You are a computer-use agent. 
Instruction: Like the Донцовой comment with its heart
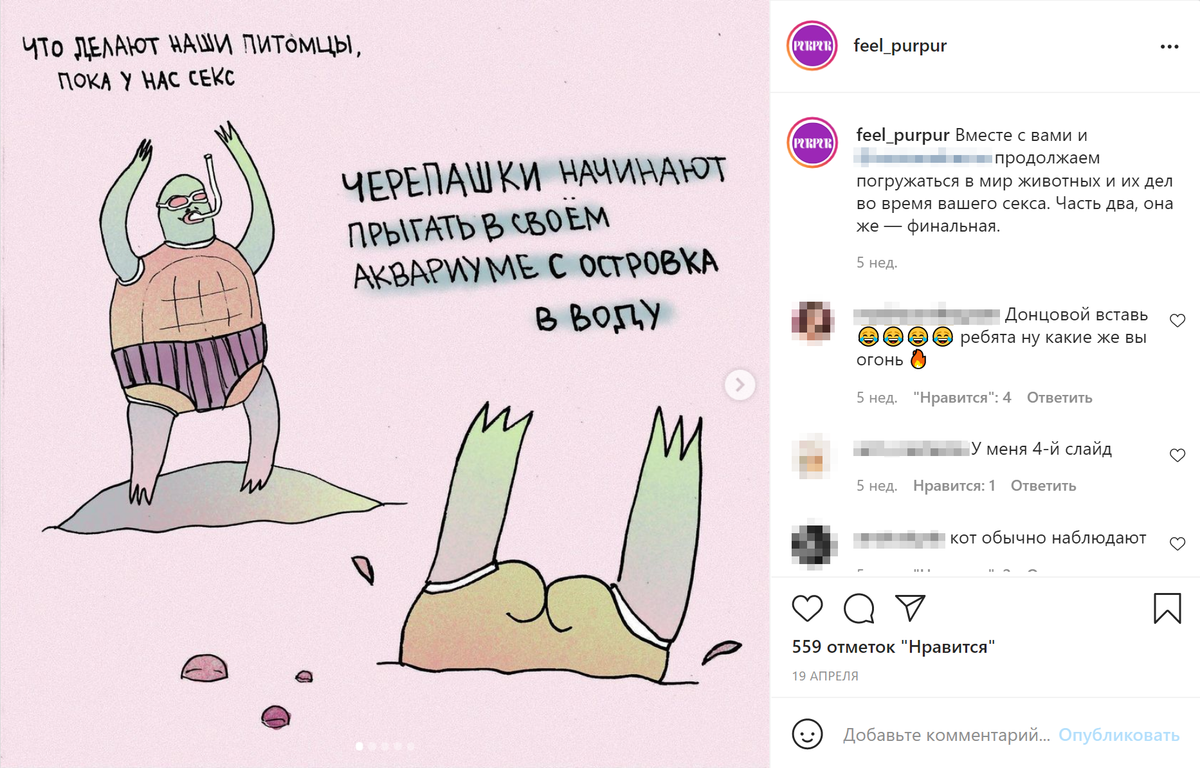coord(1177,321)
